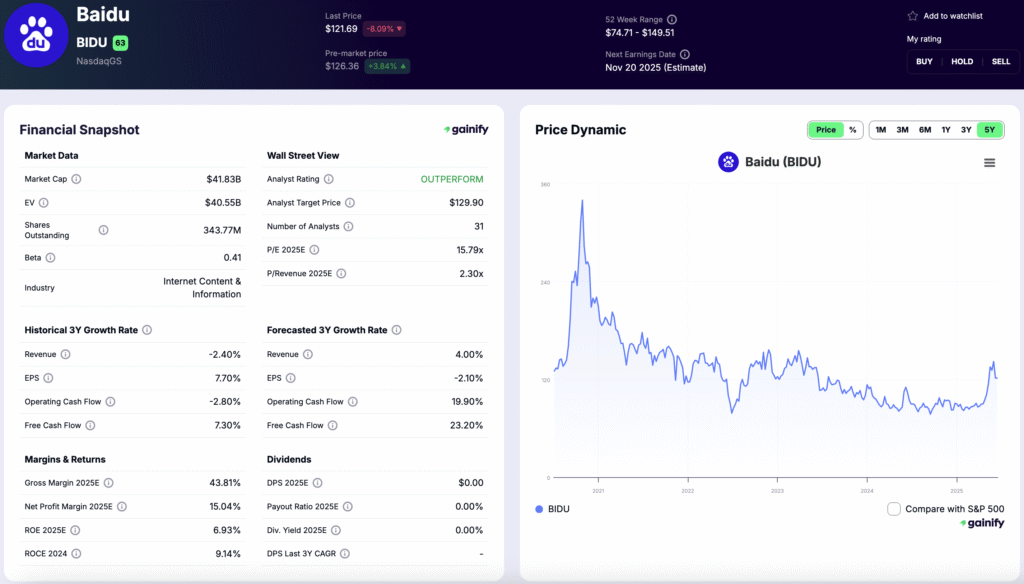The image size is (1024, 584).
Task: Click the info icon beside Historical 3Y Growth Rate
Action: (x=147, y=330)
